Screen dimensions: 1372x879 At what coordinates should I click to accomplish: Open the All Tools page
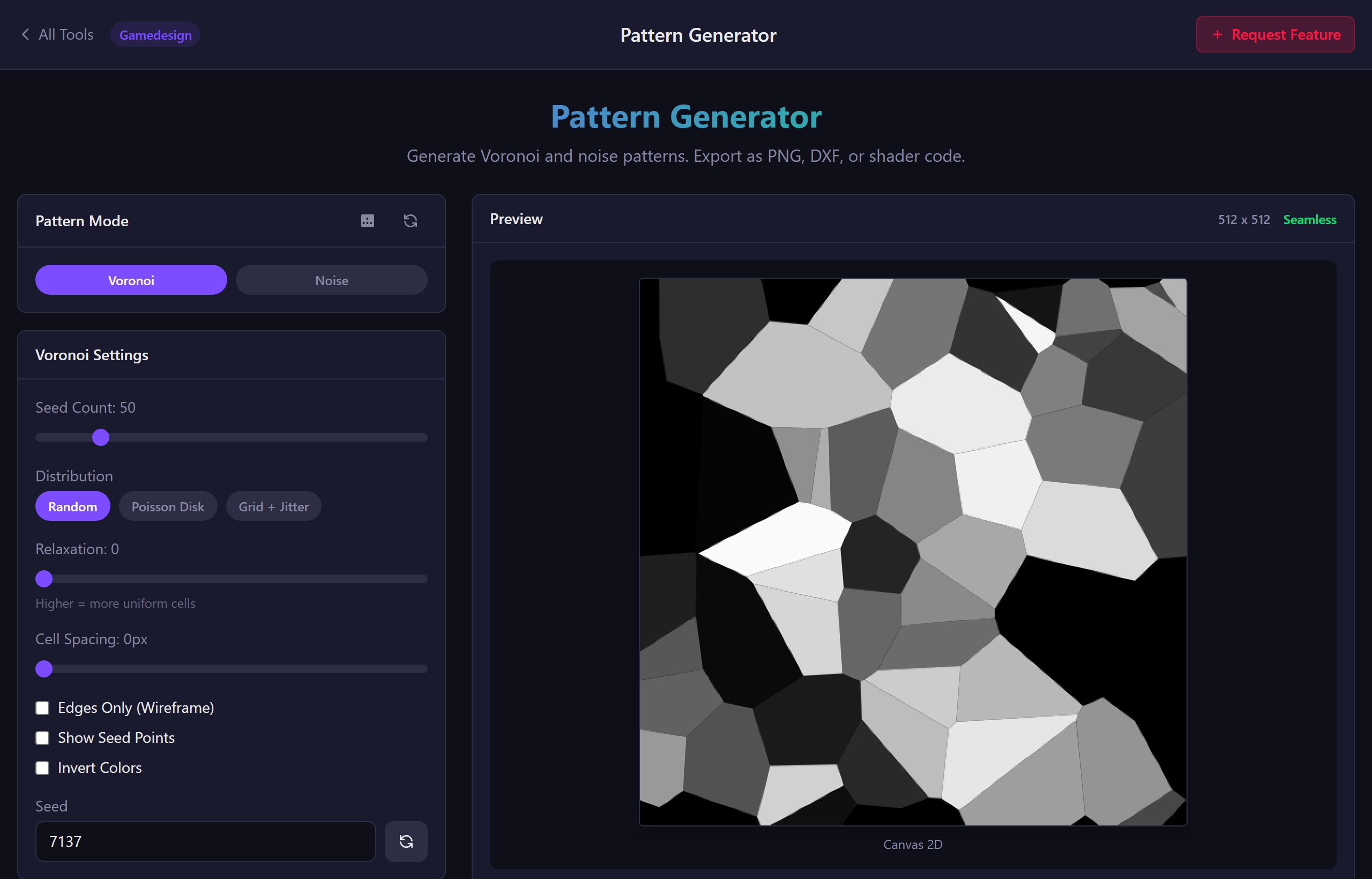click(65, 34)
